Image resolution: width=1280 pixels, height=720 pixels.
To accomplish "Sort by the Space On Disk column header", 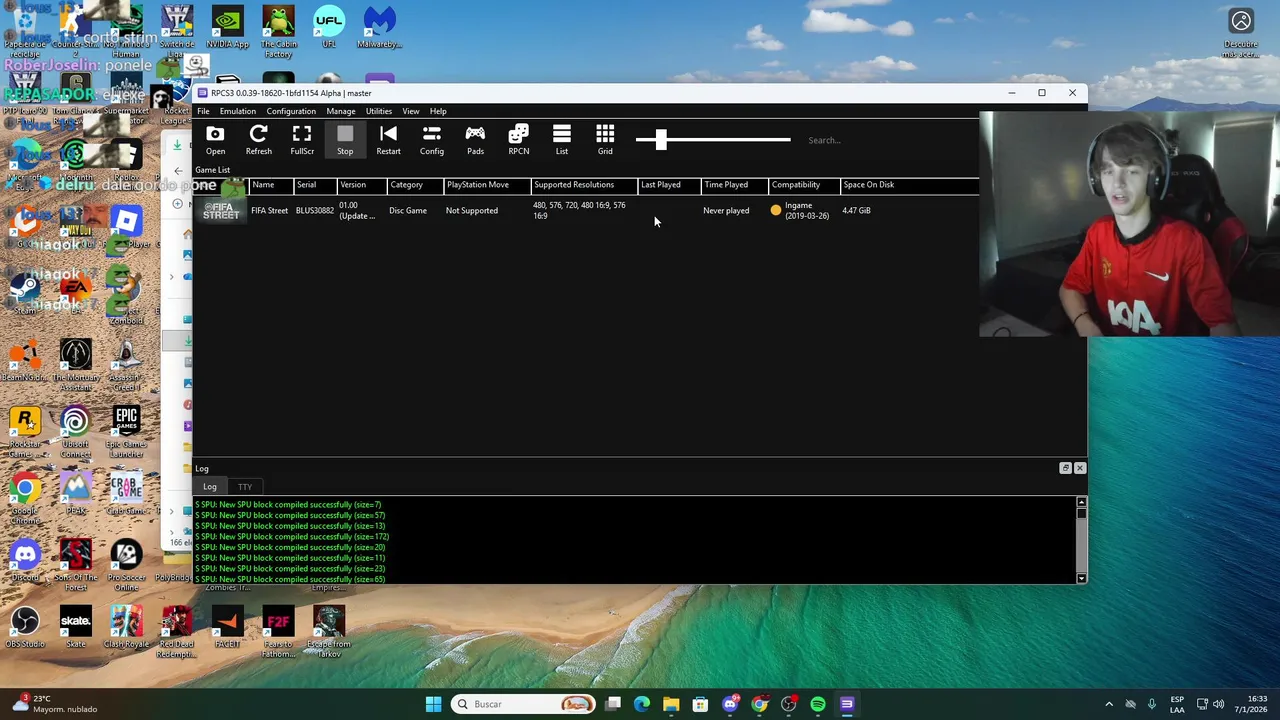I will coord(909,185).
